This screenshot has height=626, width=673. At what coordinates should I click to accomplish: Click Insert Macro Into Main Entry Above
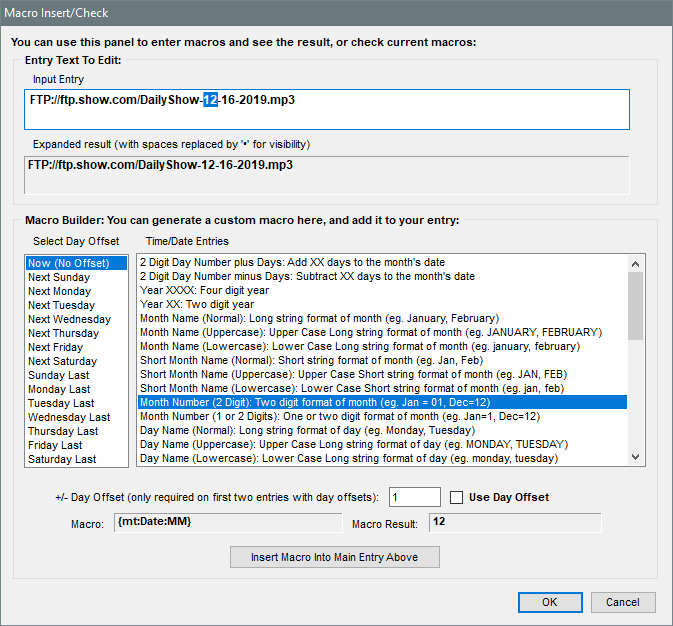point(334,557)
